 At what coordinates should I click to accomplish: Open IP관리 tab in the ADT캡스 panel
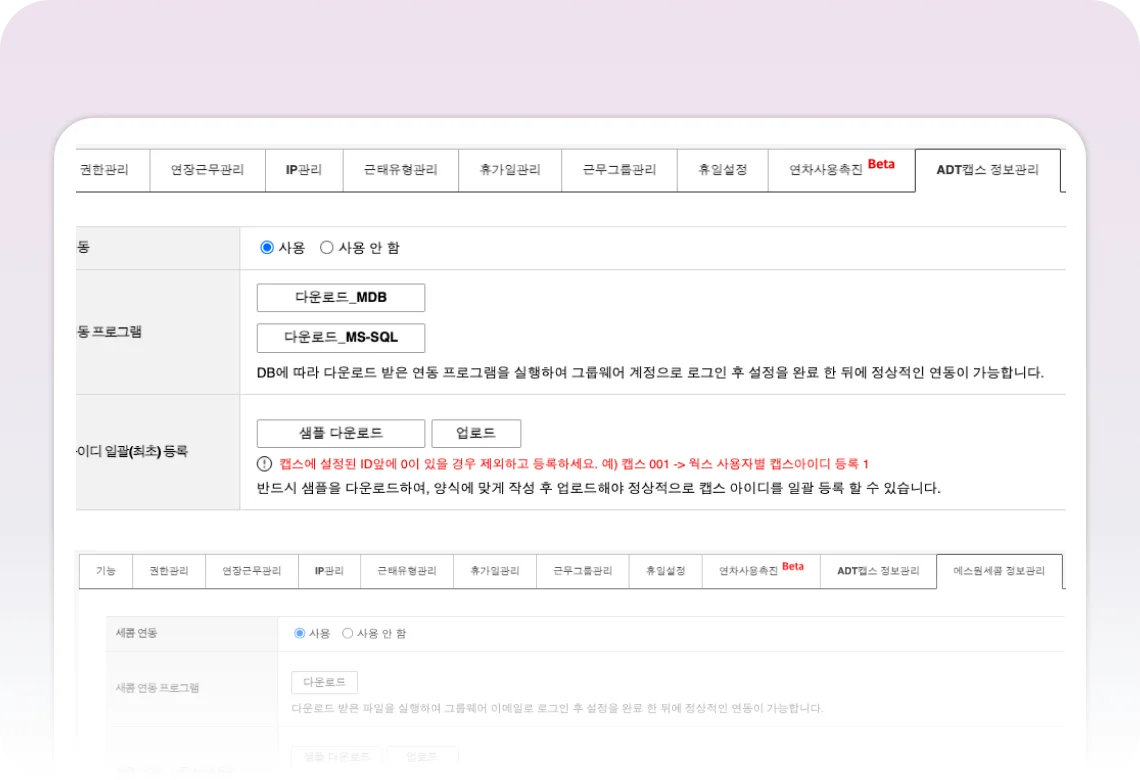pos(304,170)
